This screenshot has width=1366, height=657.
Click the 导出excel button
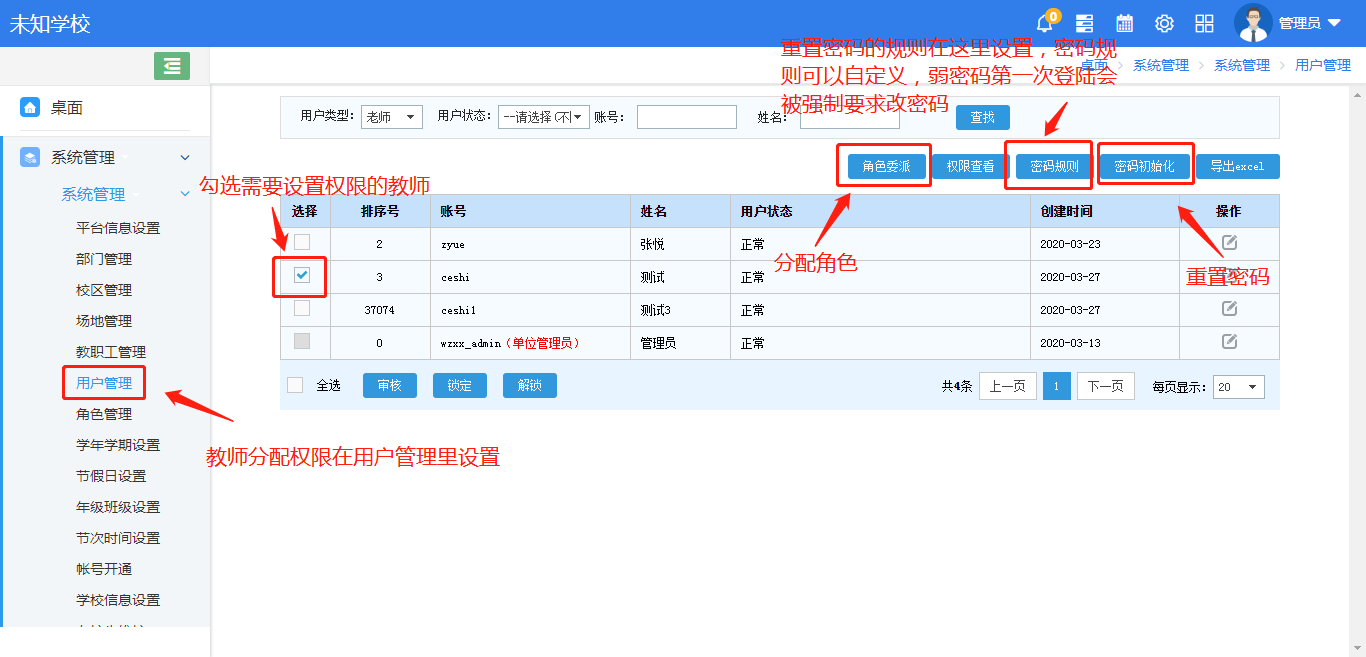pyautogui.click(x=1237, y=167)
